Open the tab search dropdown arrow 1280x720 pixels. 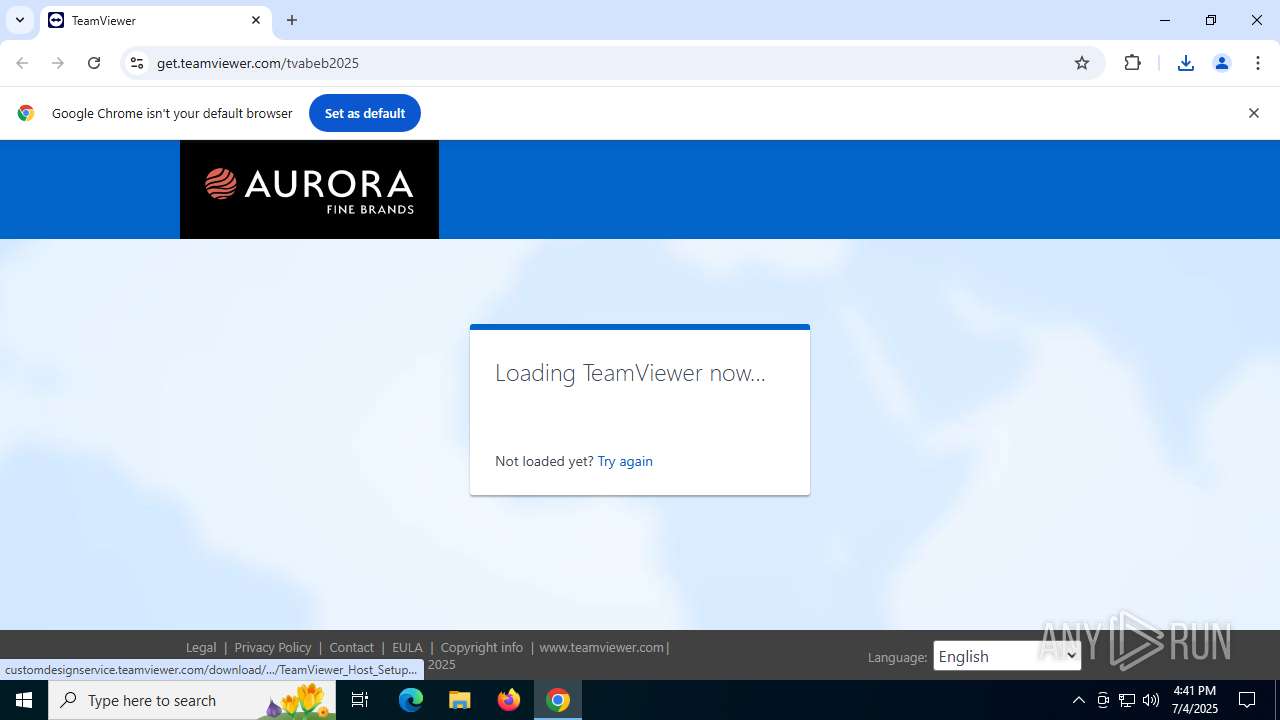(19, 20)
